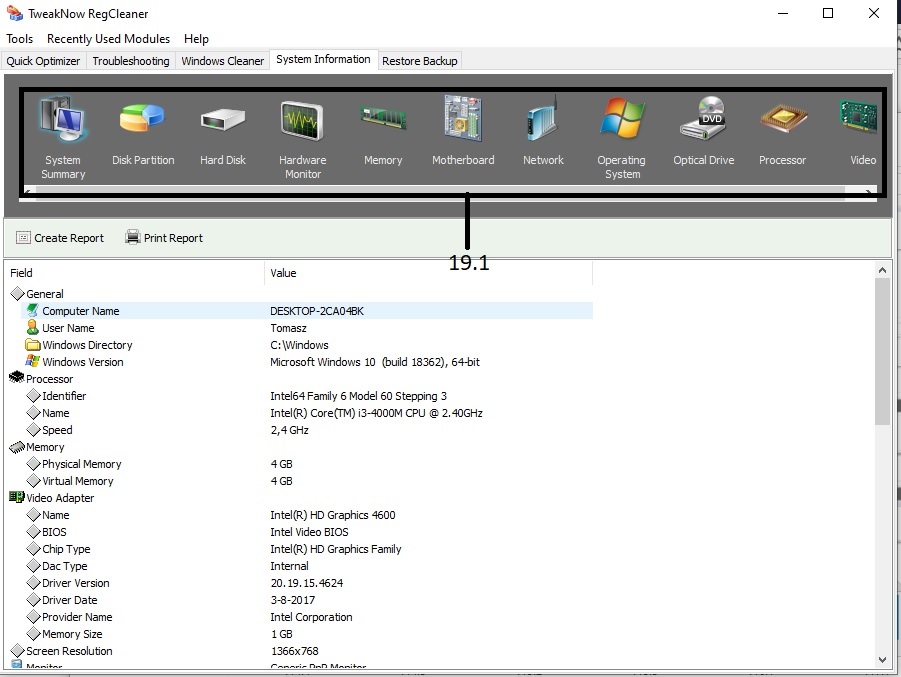Viewport: 901px width, 677px height.
Task: Open the System Summary module icon
Action: [63, 120]
